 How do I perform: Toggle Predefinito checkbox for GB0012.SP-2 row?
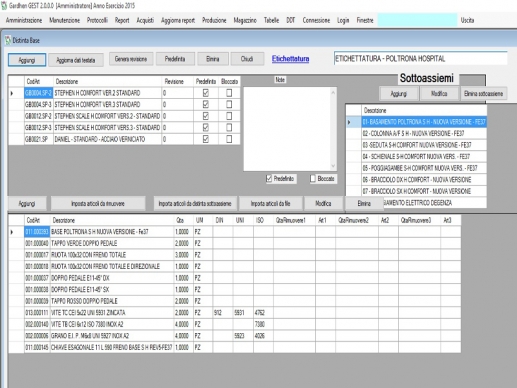pos(206,116)
